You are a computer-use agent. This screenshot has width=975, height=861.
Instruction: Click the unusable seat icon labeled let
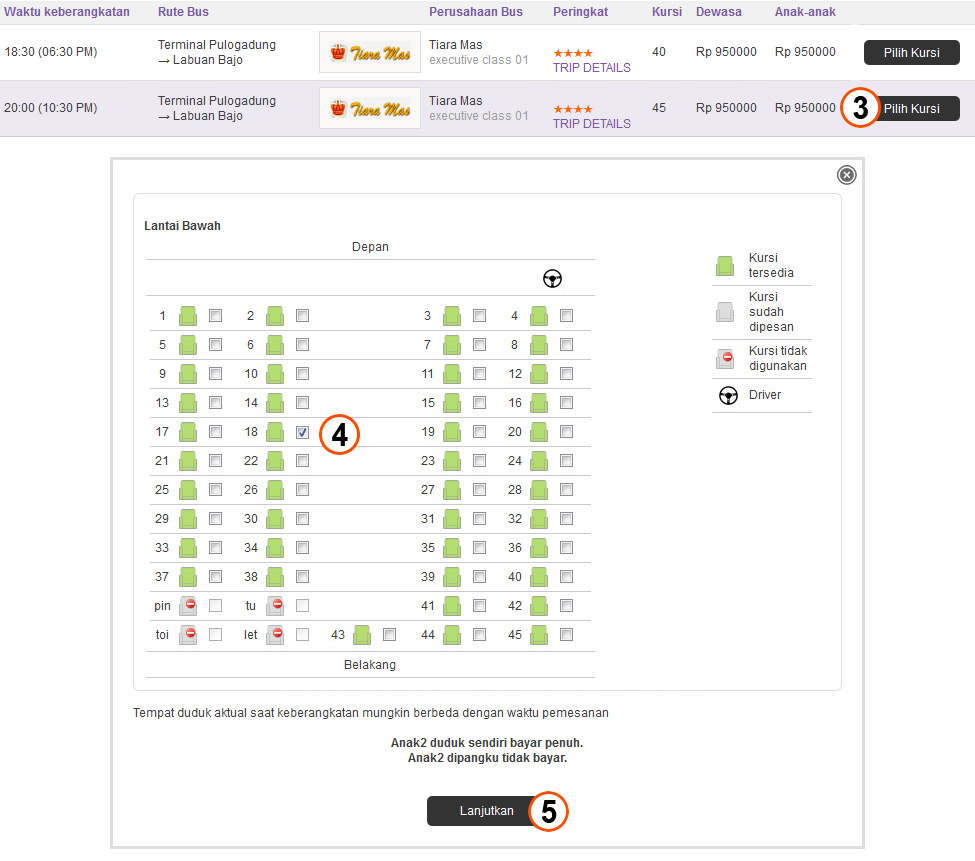[x=275, y=635]
